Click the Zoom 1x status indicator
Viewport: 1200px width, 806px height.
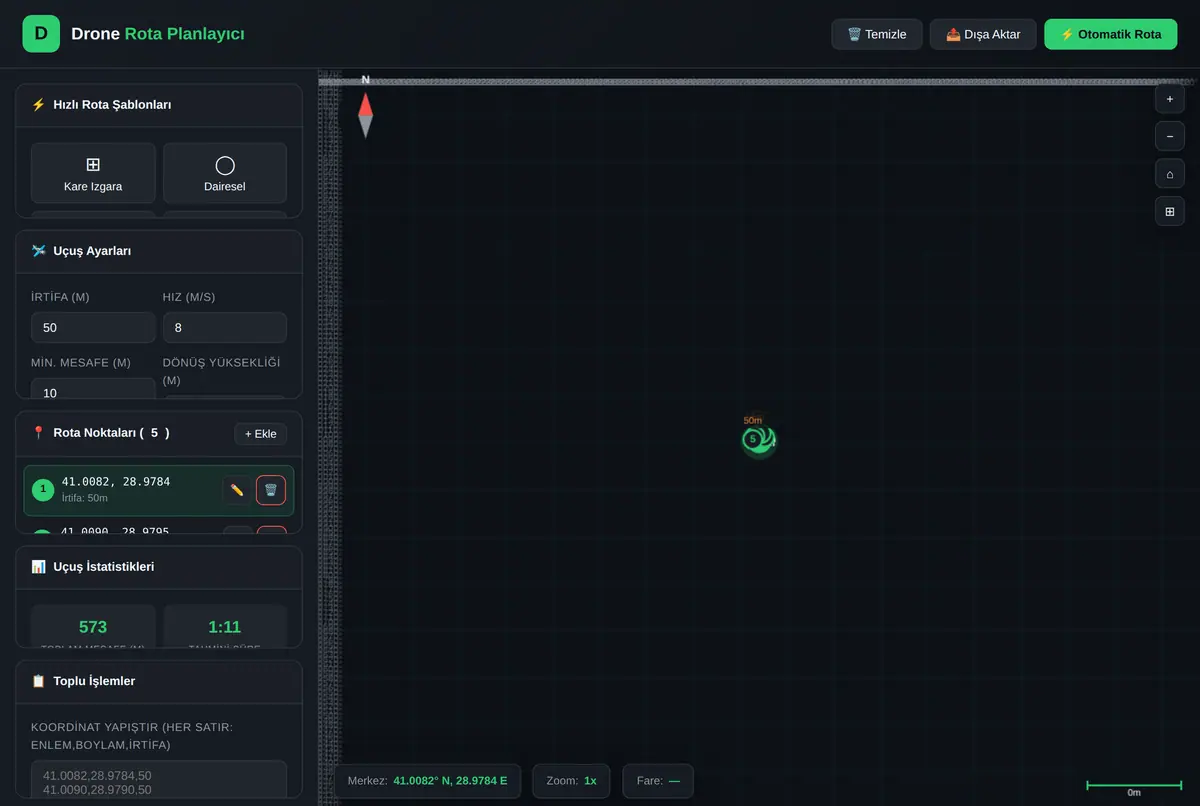[x=571, y=781]
